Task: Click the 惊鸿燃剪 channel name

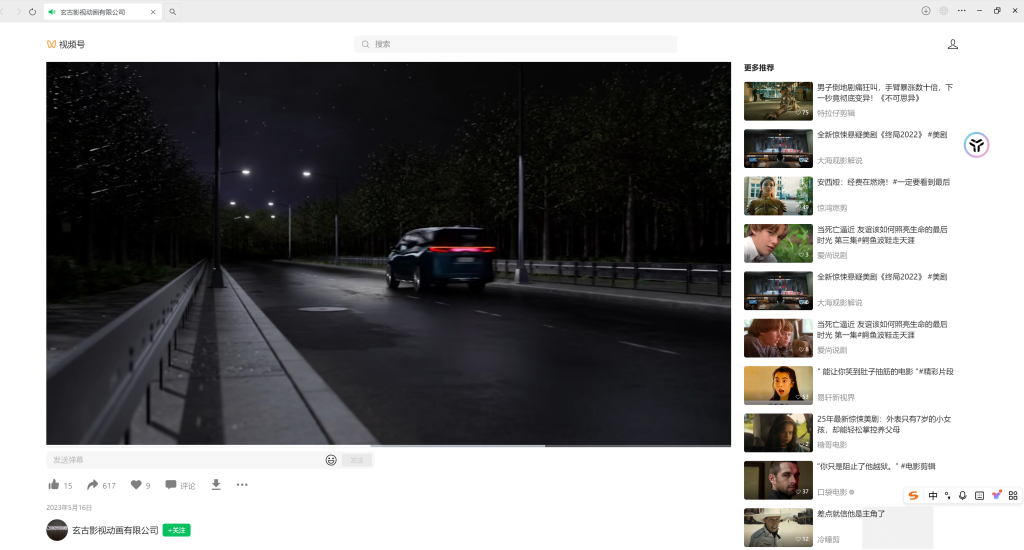Action: point(832,208)
